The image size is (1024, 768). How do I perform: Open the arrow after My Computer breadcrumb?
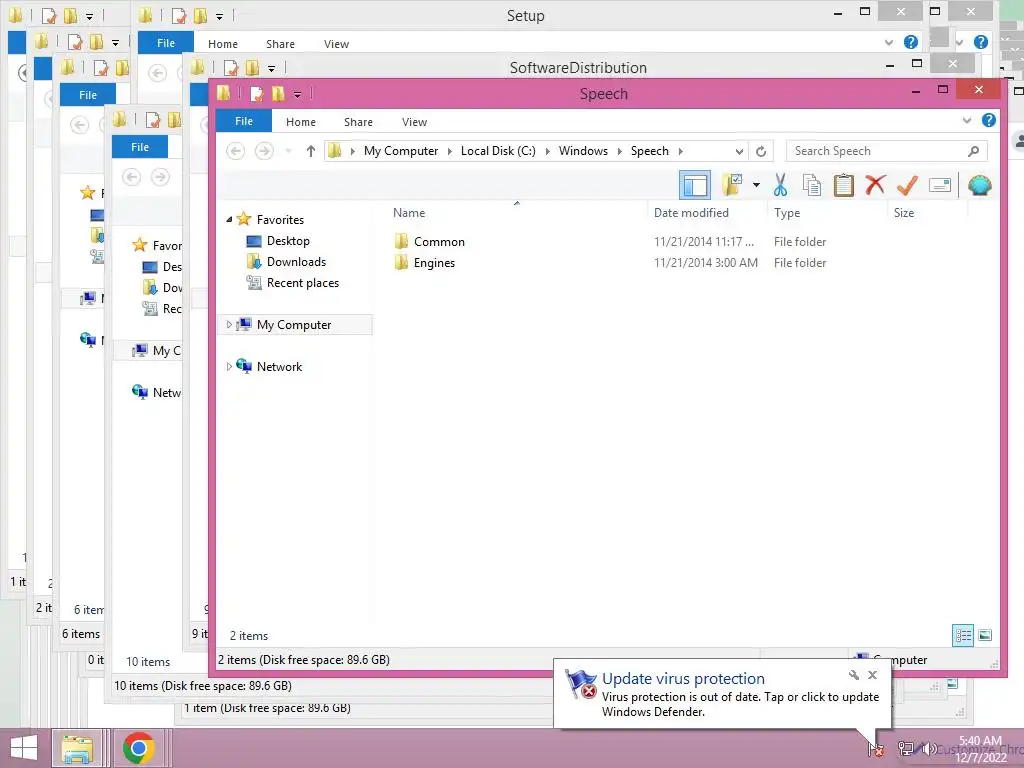449,152
